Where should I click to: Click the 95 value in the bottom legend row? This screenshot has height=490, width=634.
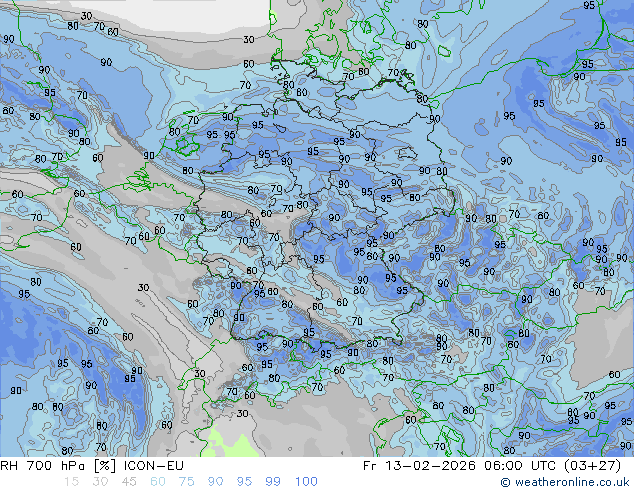point(244,482)
